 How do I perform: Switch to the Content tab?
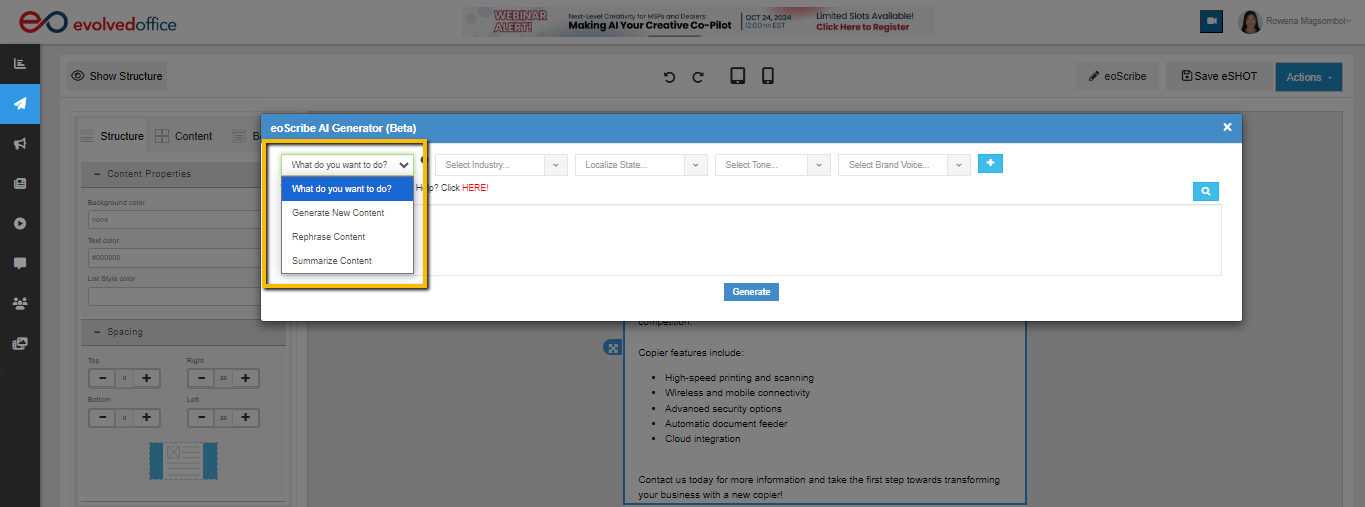183,136
